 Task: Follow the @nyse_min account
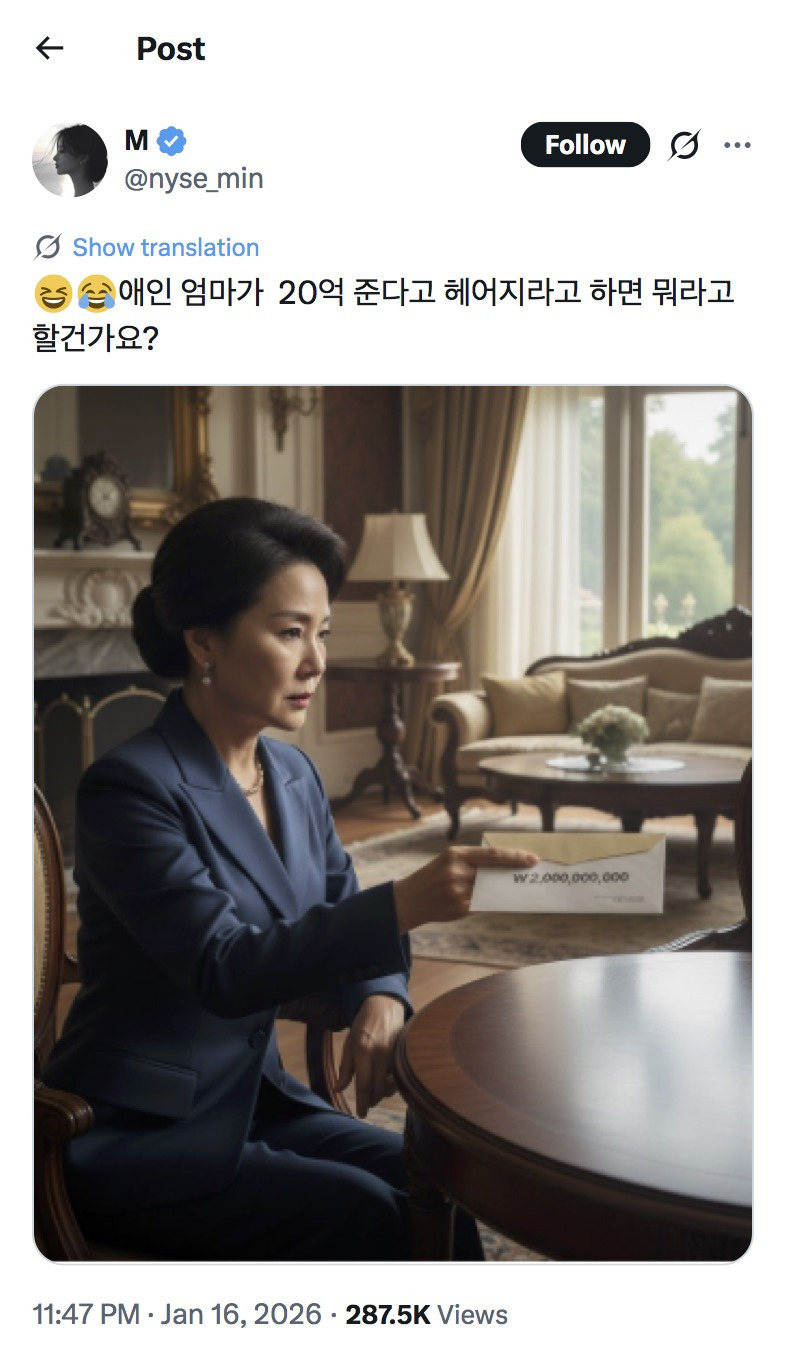click(x=585, y=145)
